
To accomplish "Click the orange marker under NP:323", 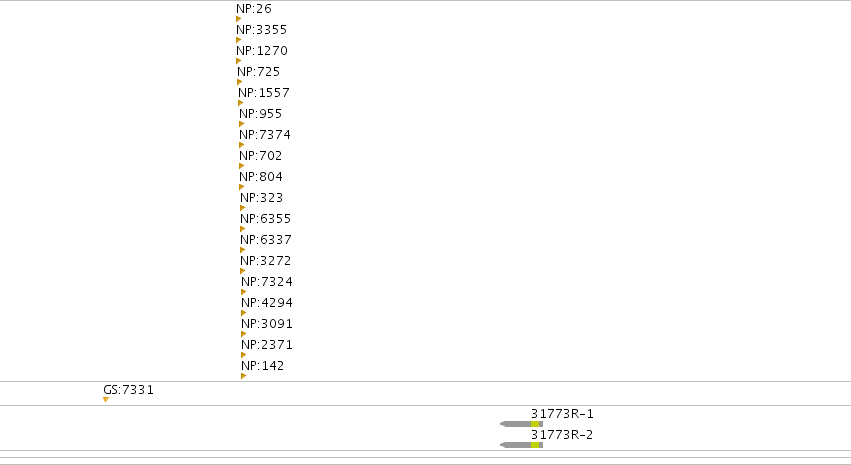I will point(243,208).
